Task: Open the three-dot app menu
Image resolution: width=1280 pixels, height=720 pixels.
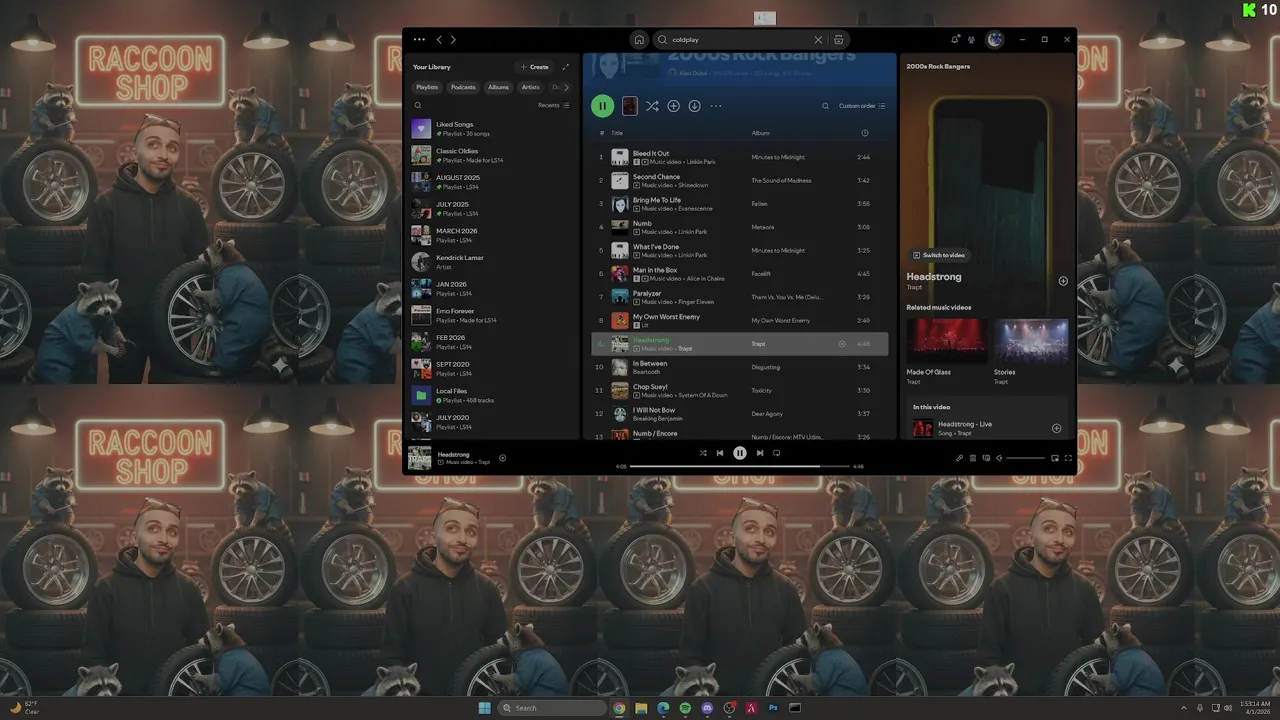Action: pos(419,40)
